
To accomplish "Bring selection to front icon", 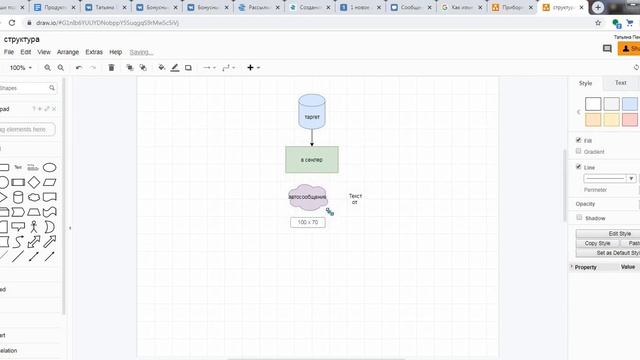I will point(130,68).
